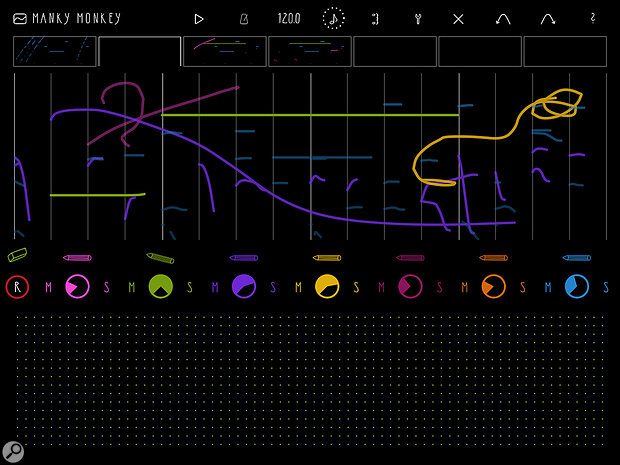Edit the 120.0 tempo value

[289, 19]
